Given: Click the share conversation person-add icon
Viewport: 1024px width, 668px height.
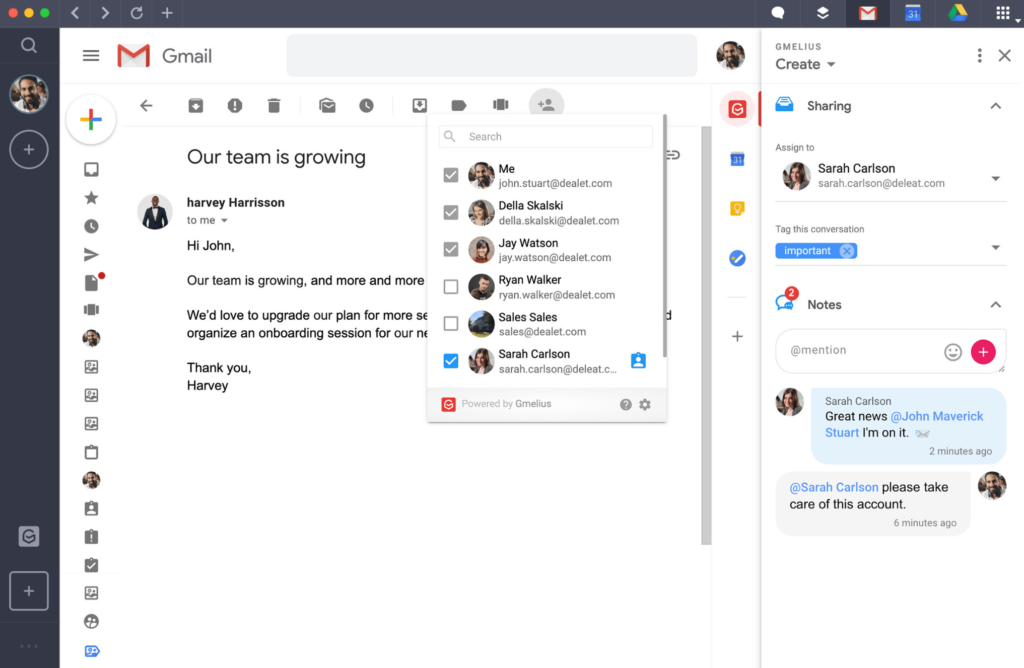Looking at the screenshot, I should click(546, 104).
